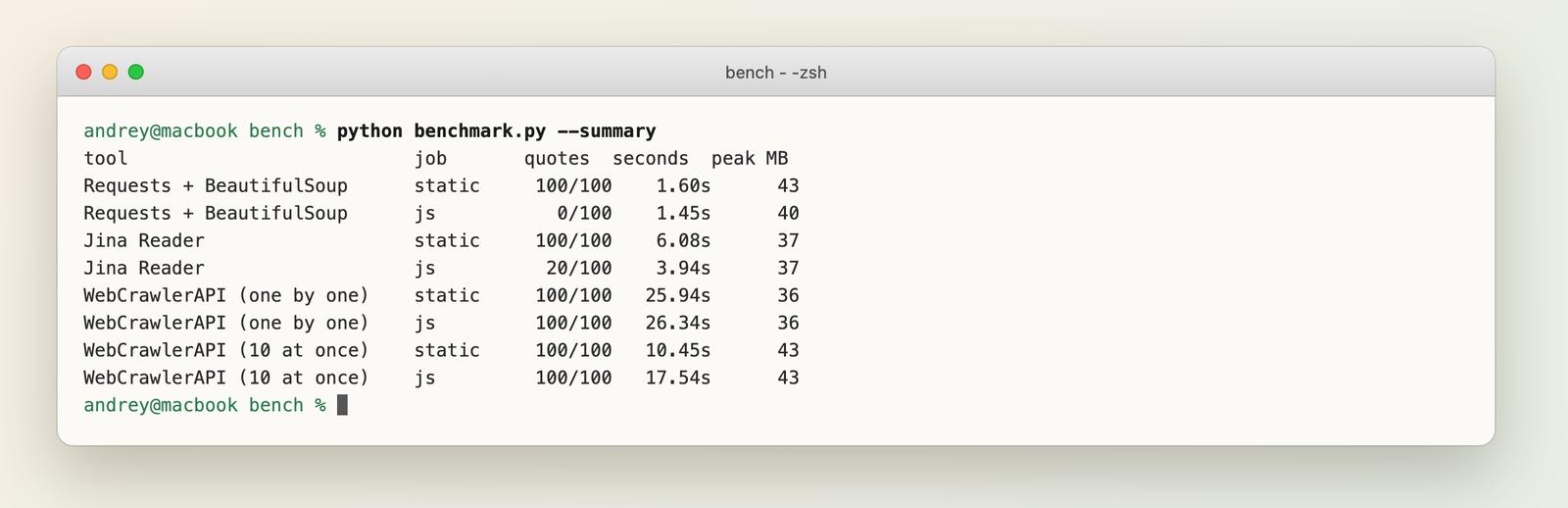Click 'Requests + BeautifulSoup' in the 1.45s row
The height and width of the screenshot is (508, 1568).
tap(216, 214)
